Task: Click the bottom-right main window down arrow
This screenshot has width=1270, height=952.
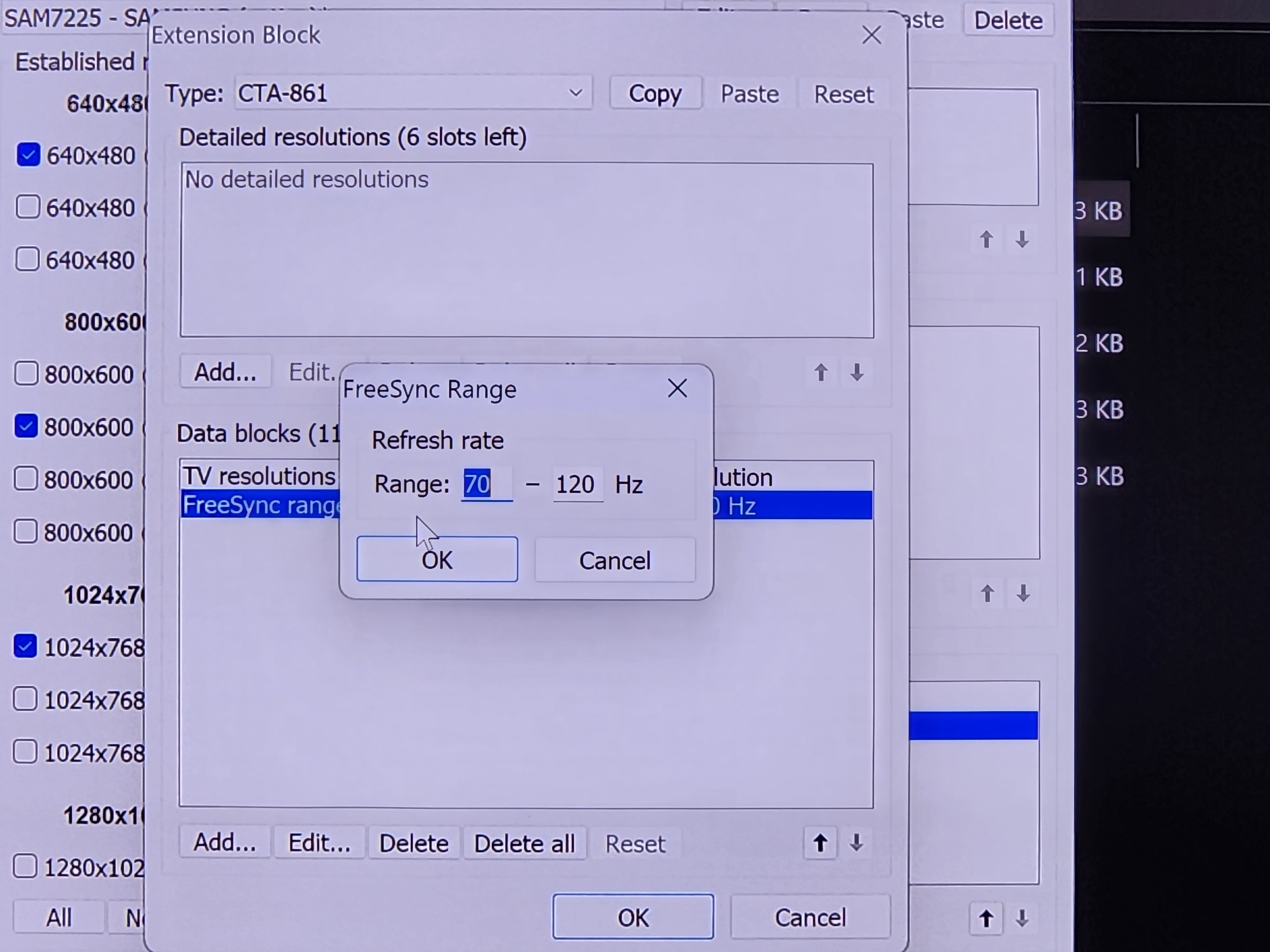Action: (x=1021, y=918)
